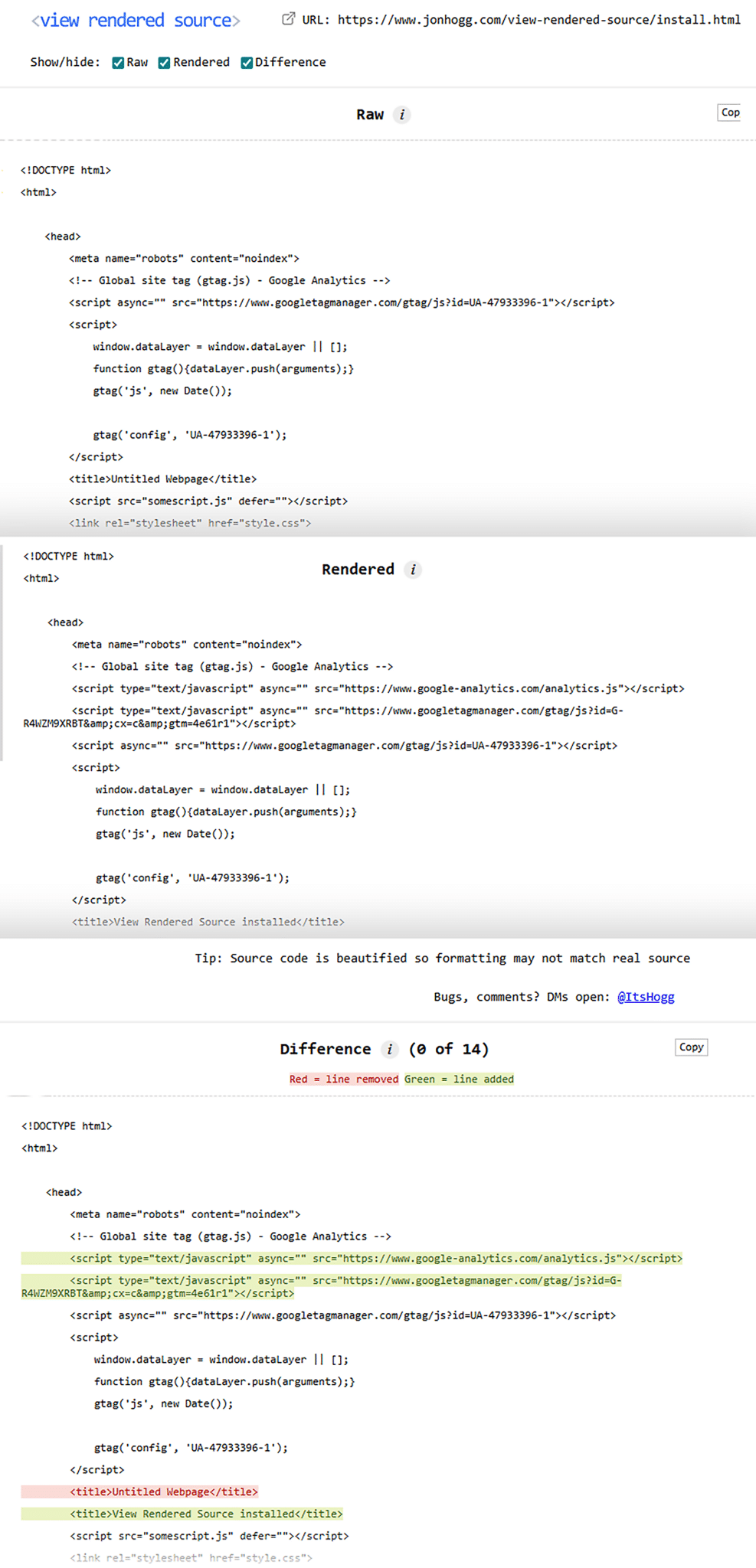Image resolution: width=756 pixels, height=1568 pixels.
Task: Click 'Untitled Webpage' title line in Raw
Action: click(x=163, y=479)
